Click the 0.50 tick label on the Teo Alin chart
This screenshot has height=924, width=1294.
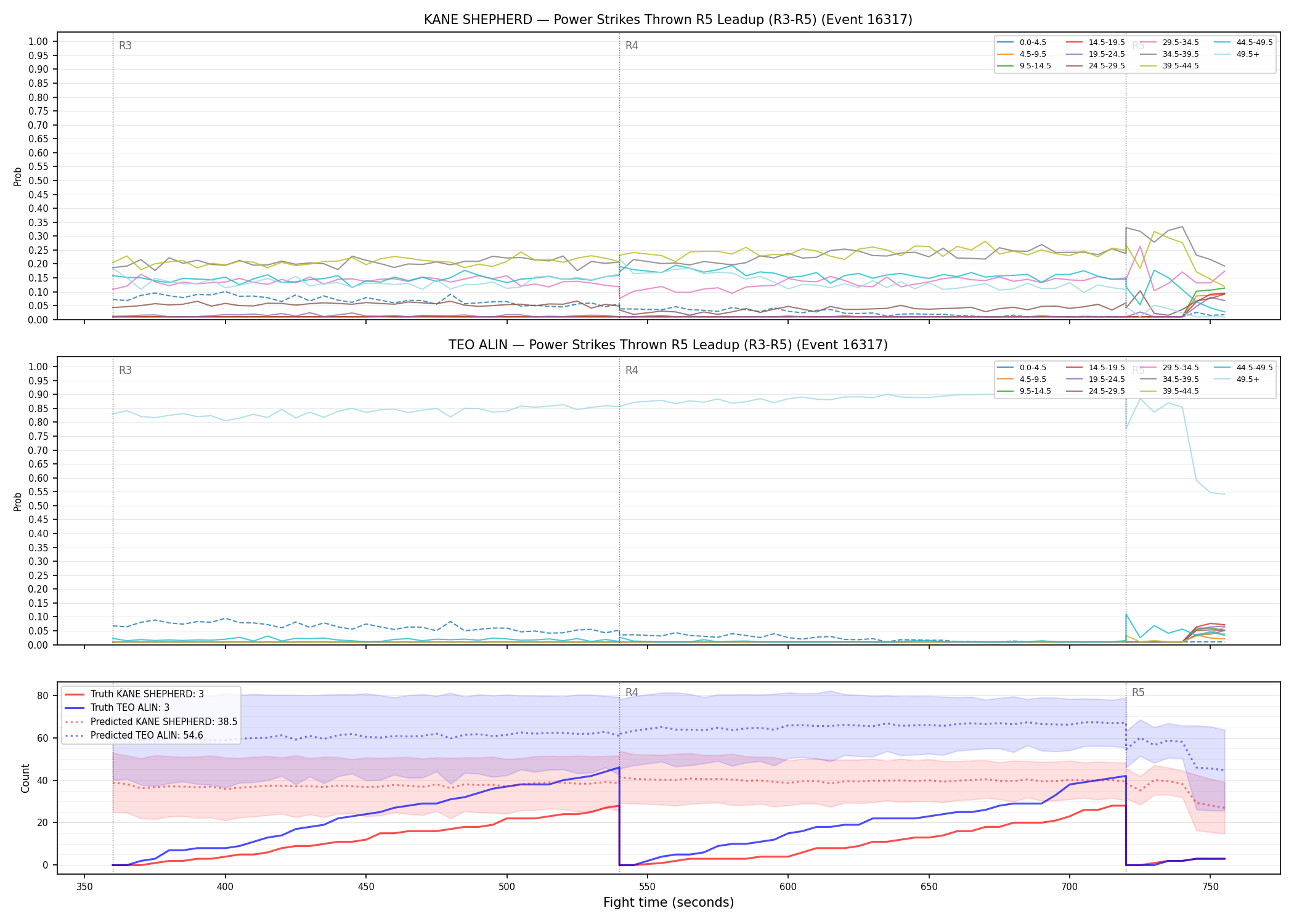coord(38,506)
